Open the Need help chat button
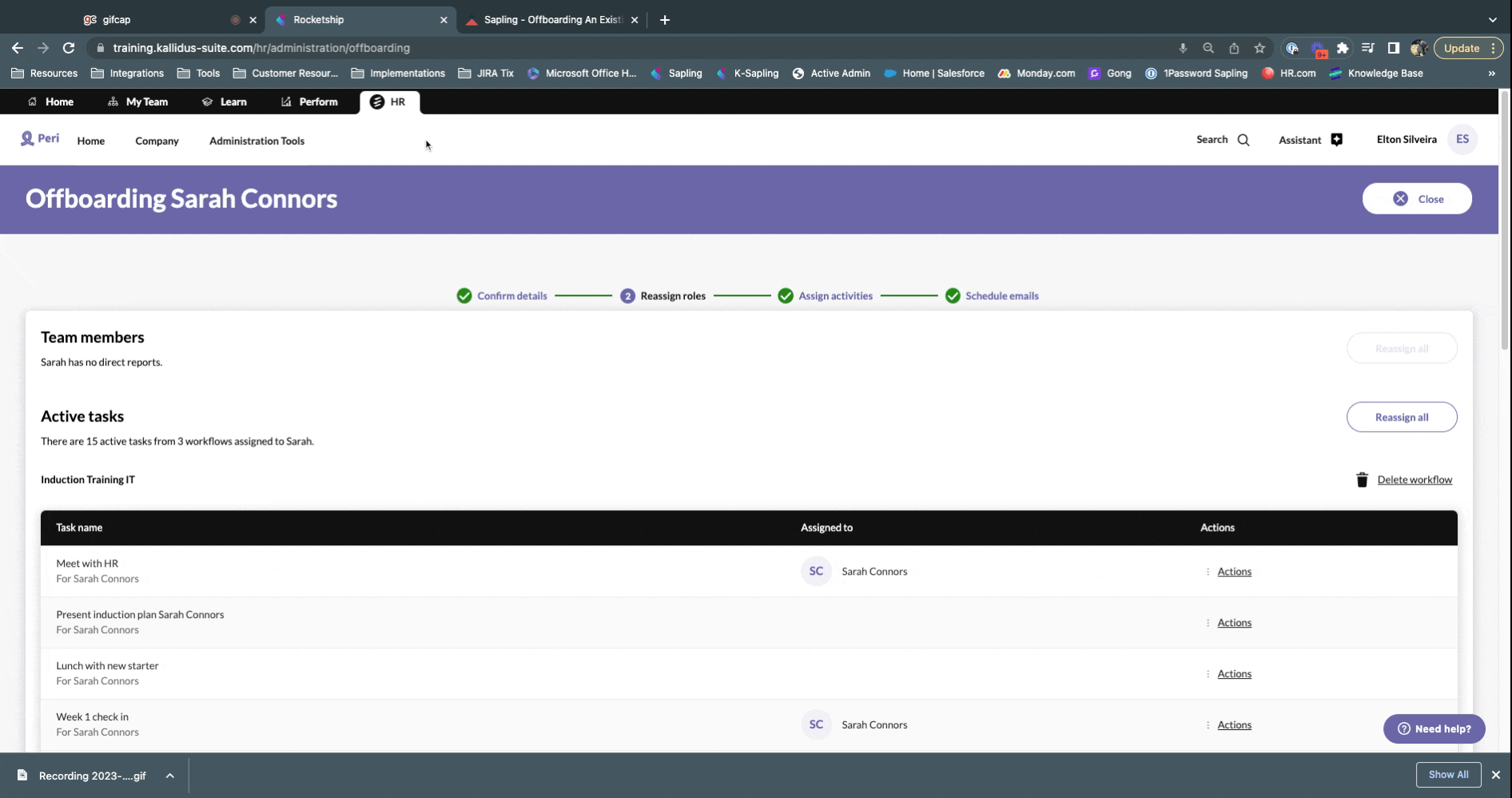This screenshot has width=1512, height=798. pyautogui.click(x=1433, y=728)
